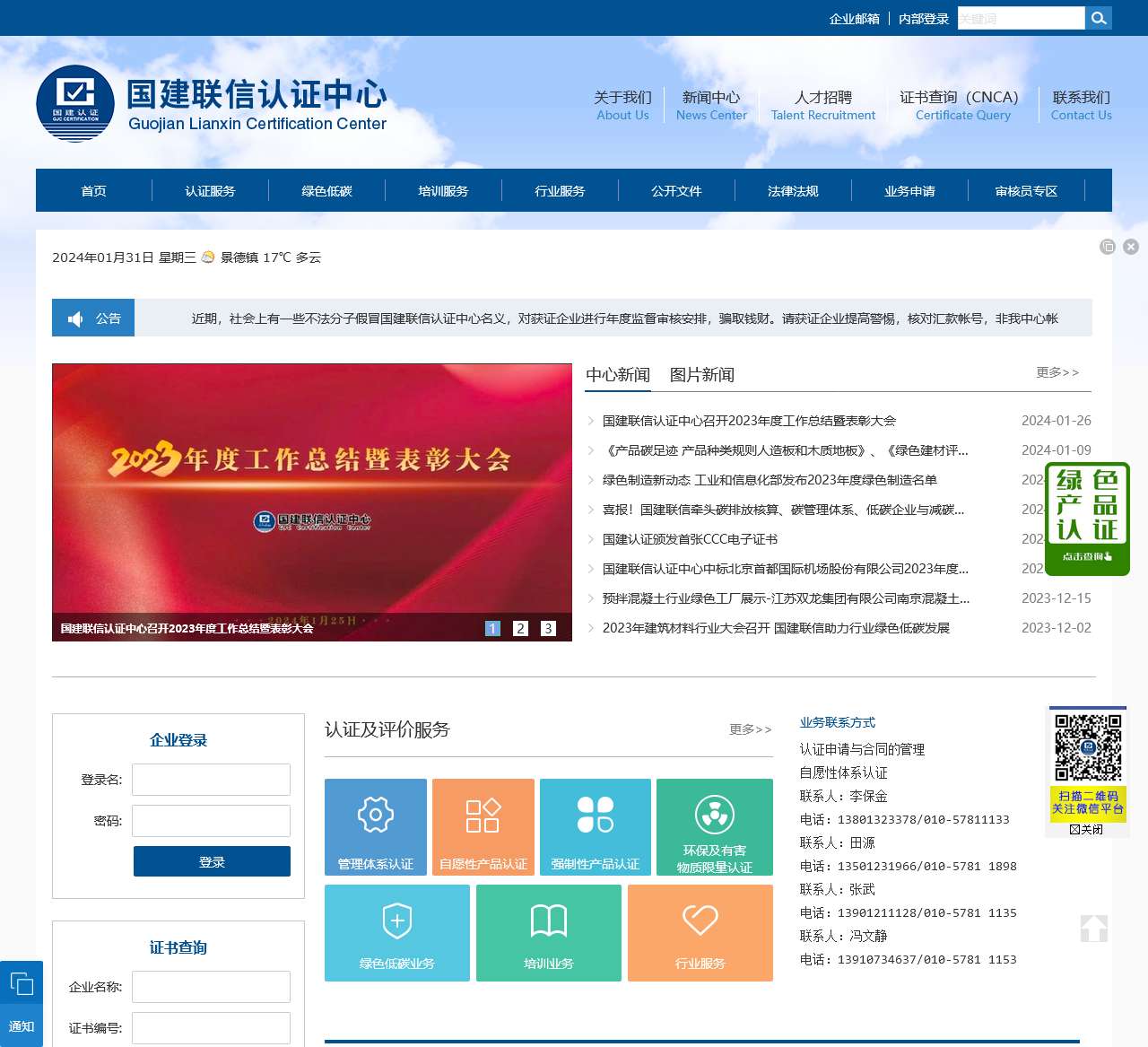The height and width of the screenshot is (1047, 1148).
Task: Open 培训业务 book tile
Action: pyautogui.click(x=549, y=933)
